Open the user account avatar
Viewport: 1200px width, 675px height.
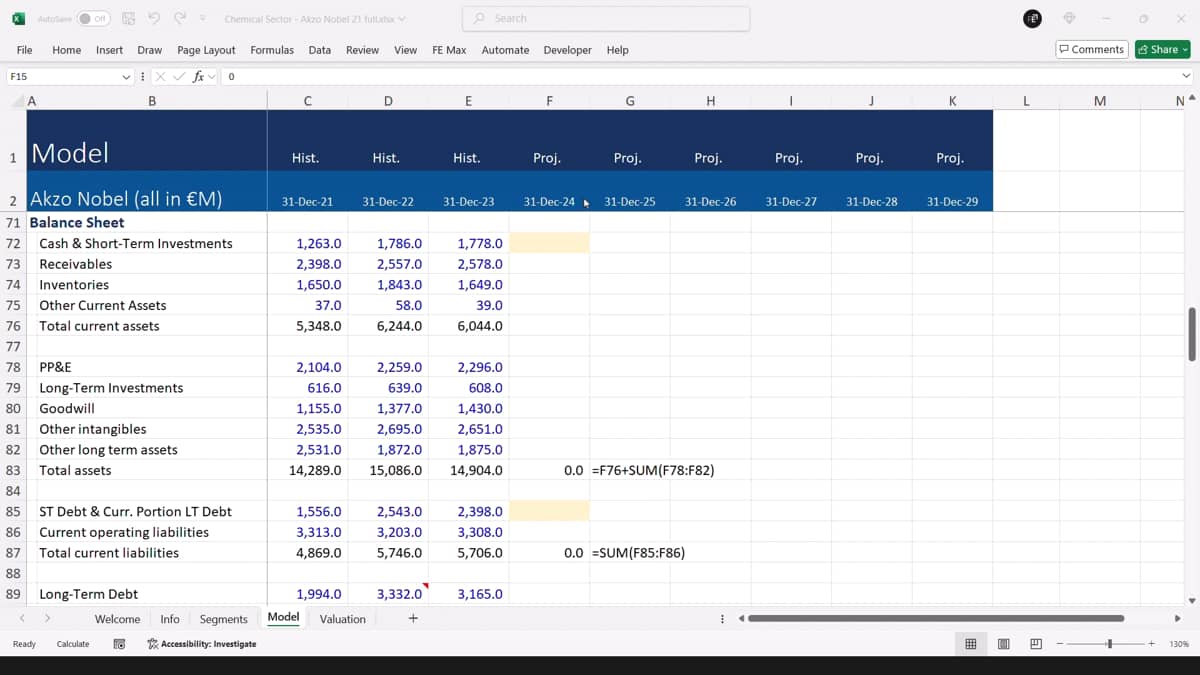point(1033,19)
